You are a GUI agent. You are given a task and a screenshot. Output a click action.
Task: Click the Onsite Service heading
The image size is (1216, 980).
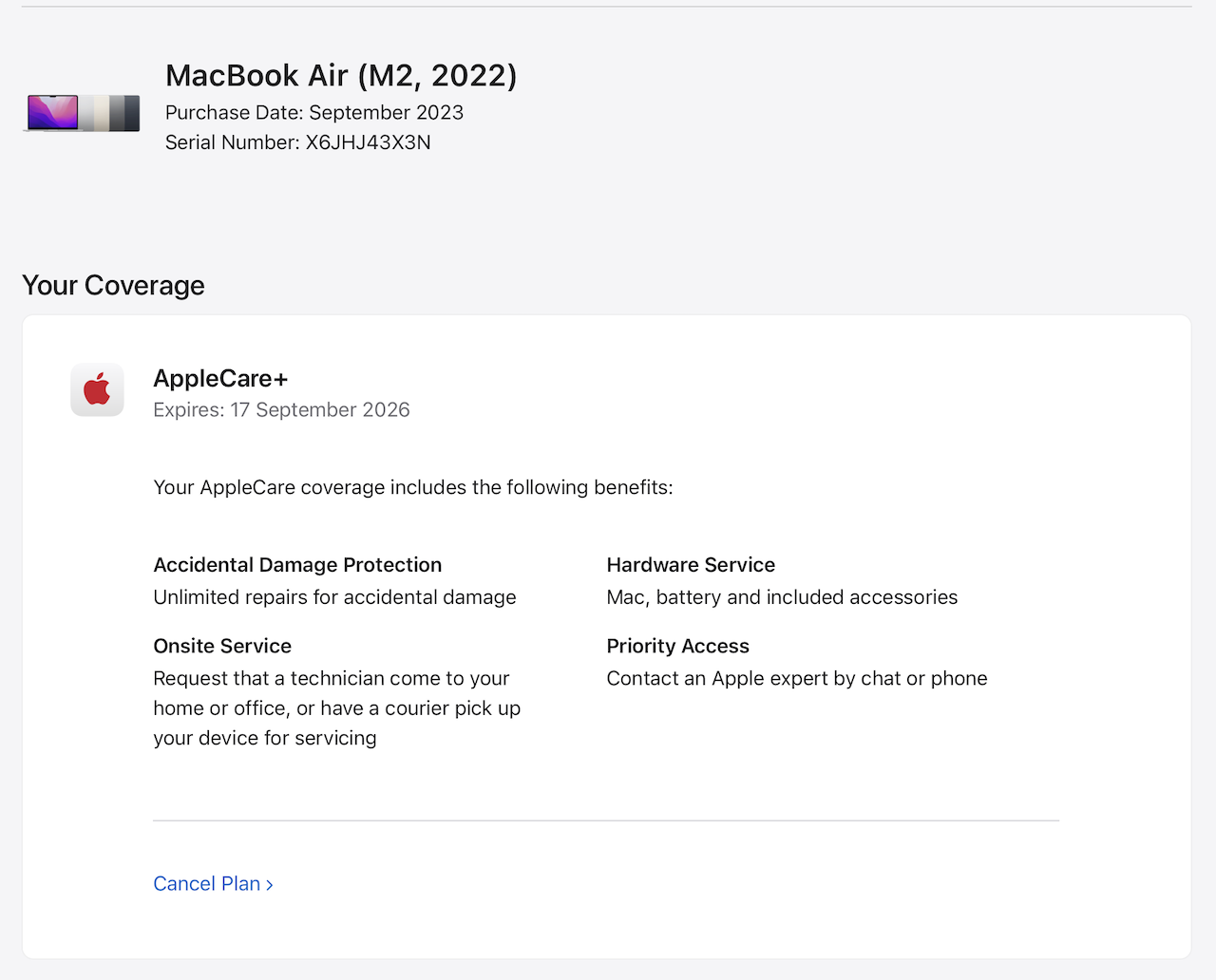pyautogui.click(x=222, y=647)
